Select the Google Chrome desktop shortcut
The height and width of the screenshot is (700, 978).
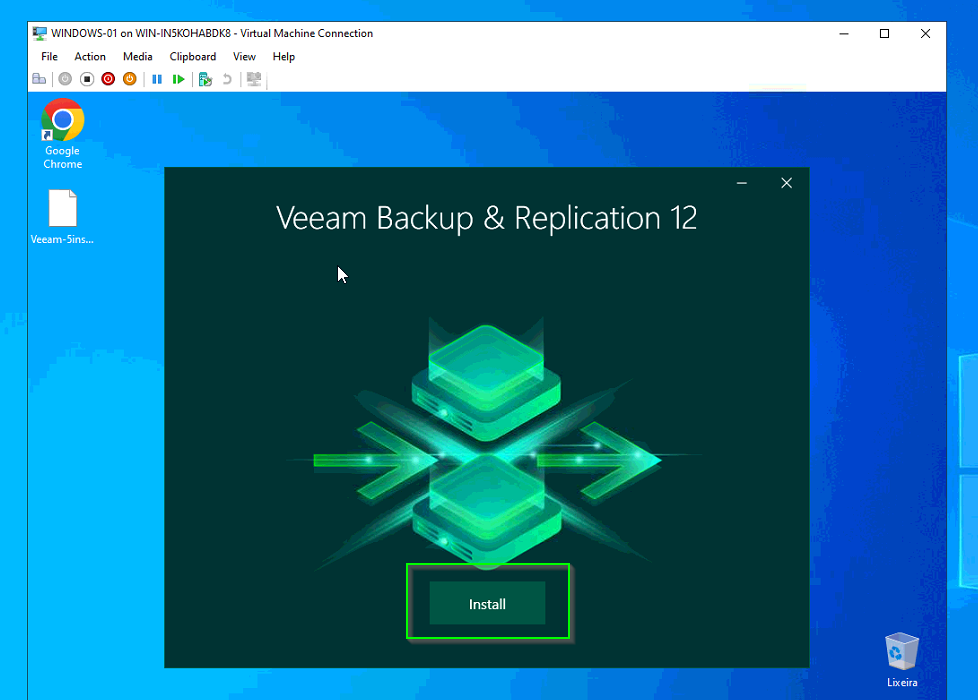tap(62, 134)
